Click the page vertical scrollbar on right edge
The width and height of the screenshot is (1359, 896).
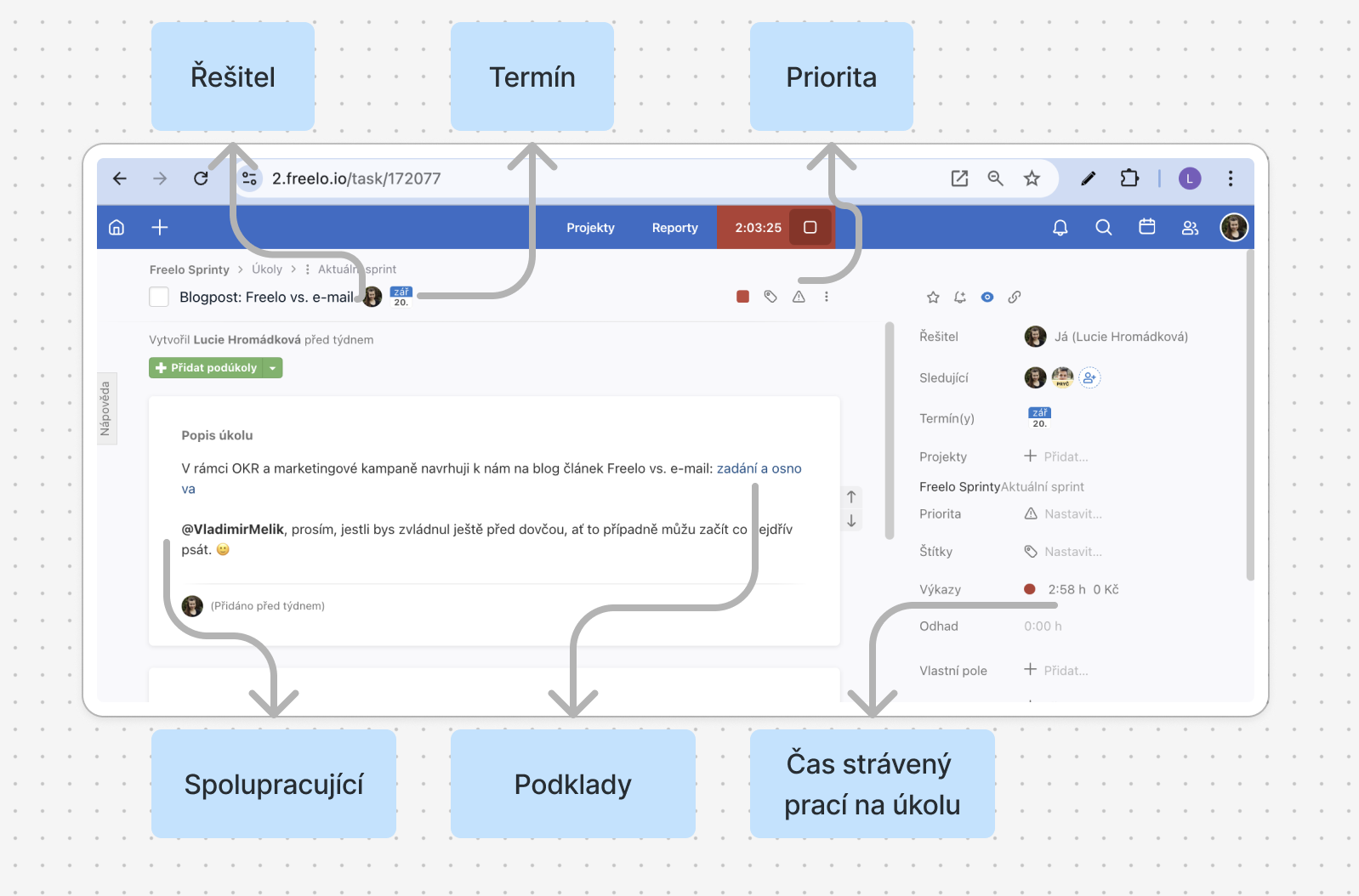[1250, 415]
